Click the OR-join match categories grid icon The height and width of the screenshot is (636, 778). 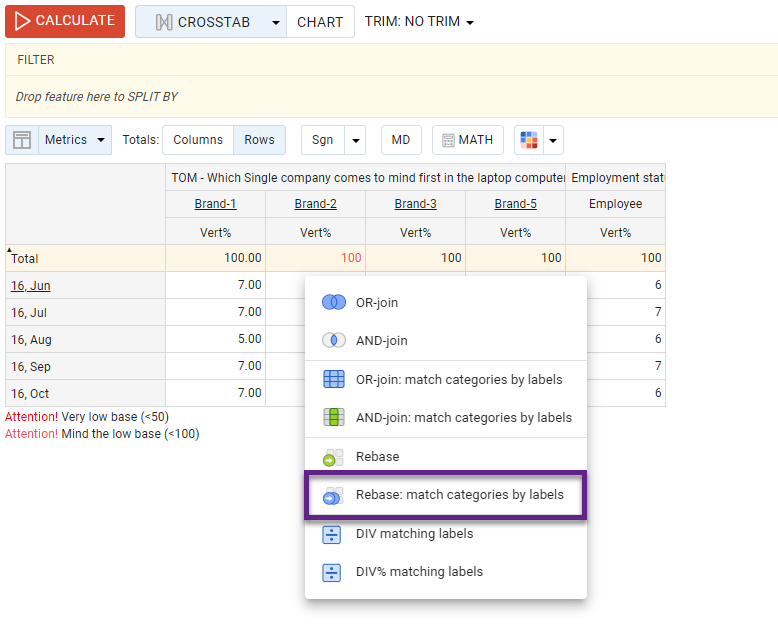333,380
